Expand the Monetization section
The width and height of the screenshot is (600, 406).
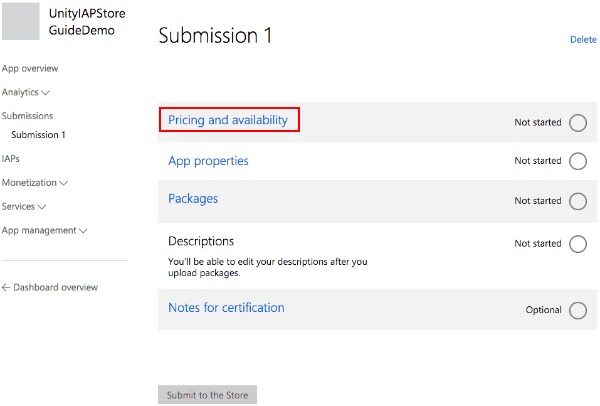tap(35, 183)
